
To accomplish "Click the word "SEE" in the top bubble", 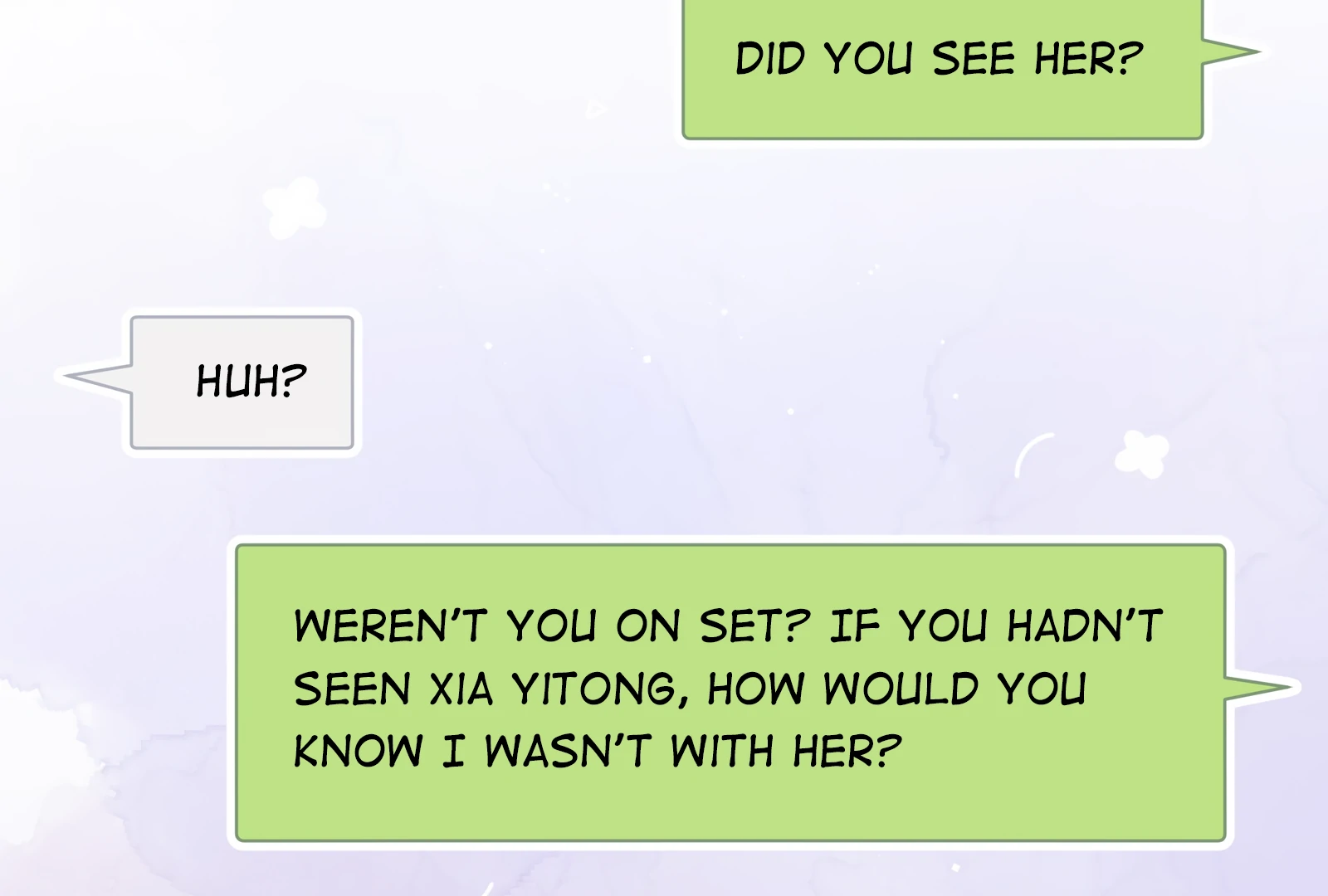I will click(x=974, y=59).
